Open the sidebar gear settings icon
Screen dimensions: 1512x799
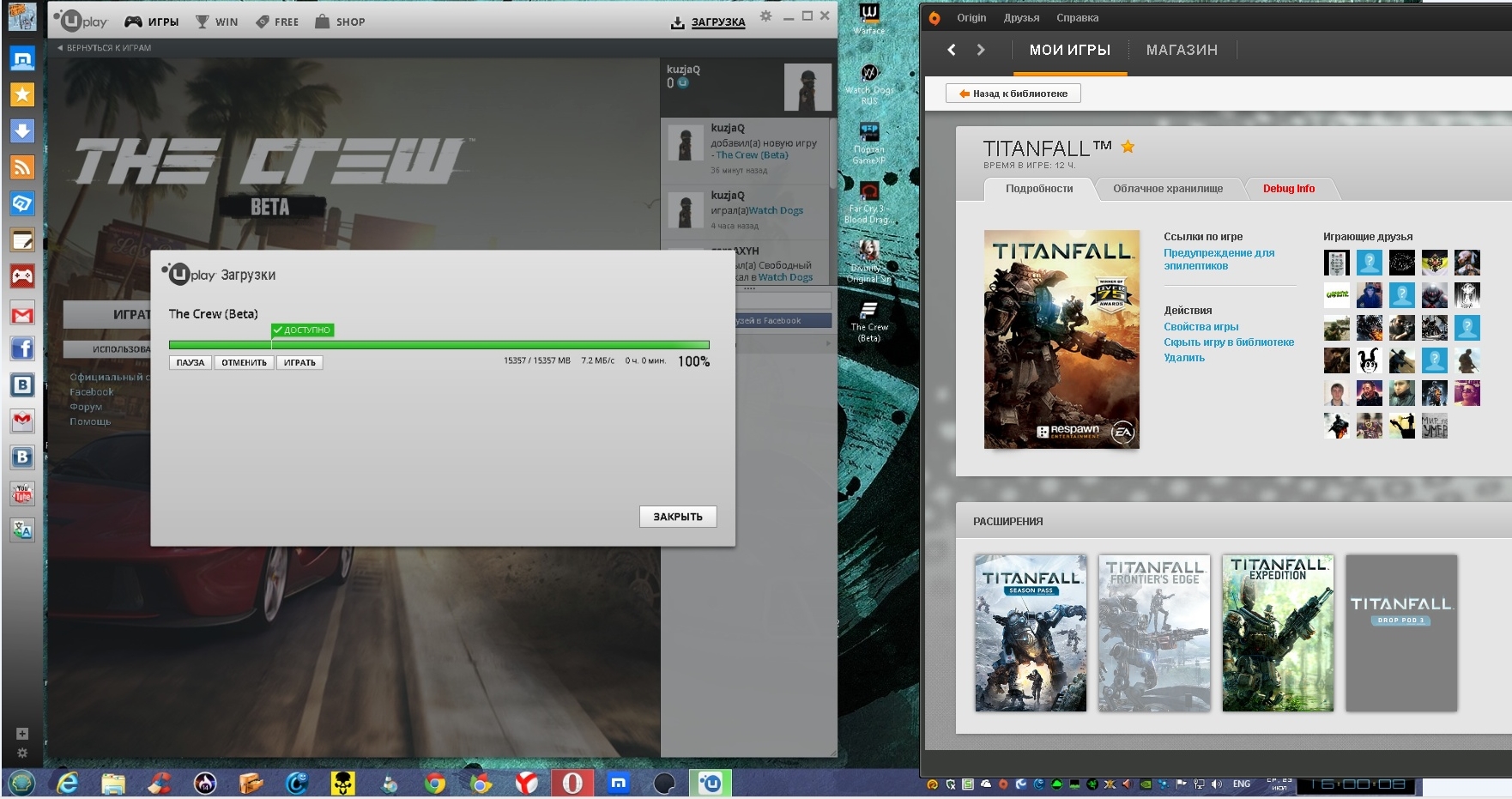click(22, 753)
